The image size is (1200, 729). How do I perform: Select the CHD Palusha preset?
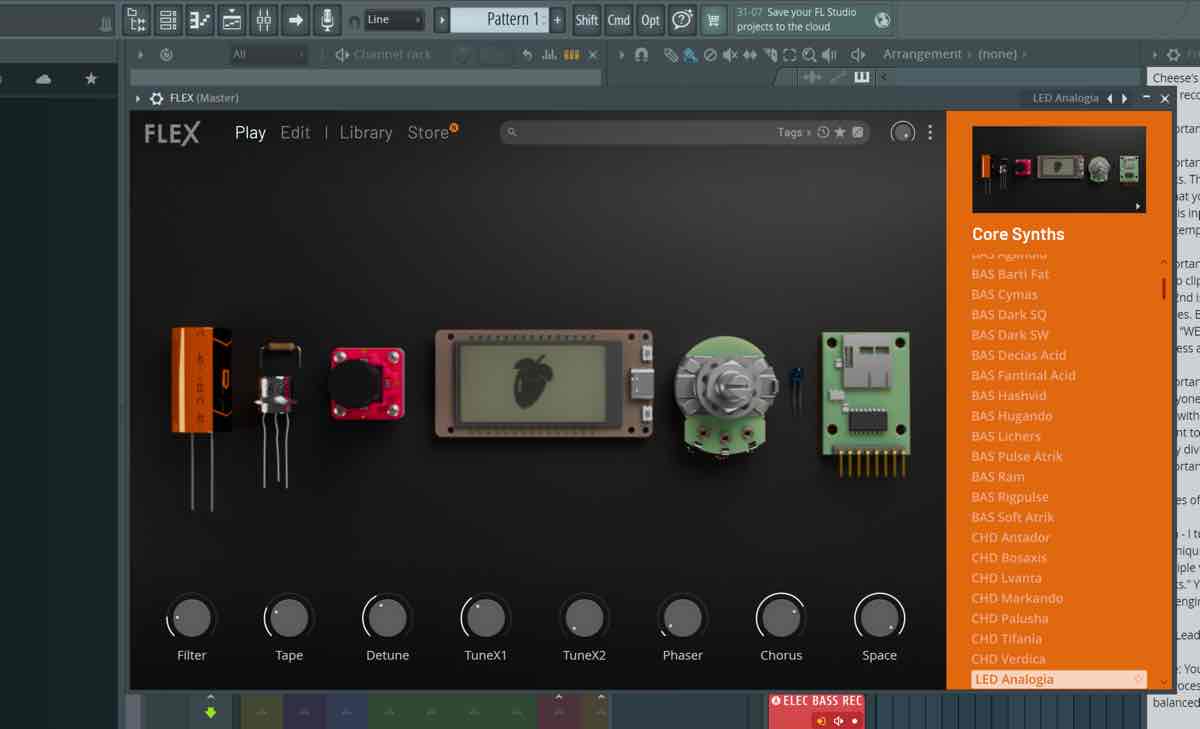click(x=1010, y=619)
